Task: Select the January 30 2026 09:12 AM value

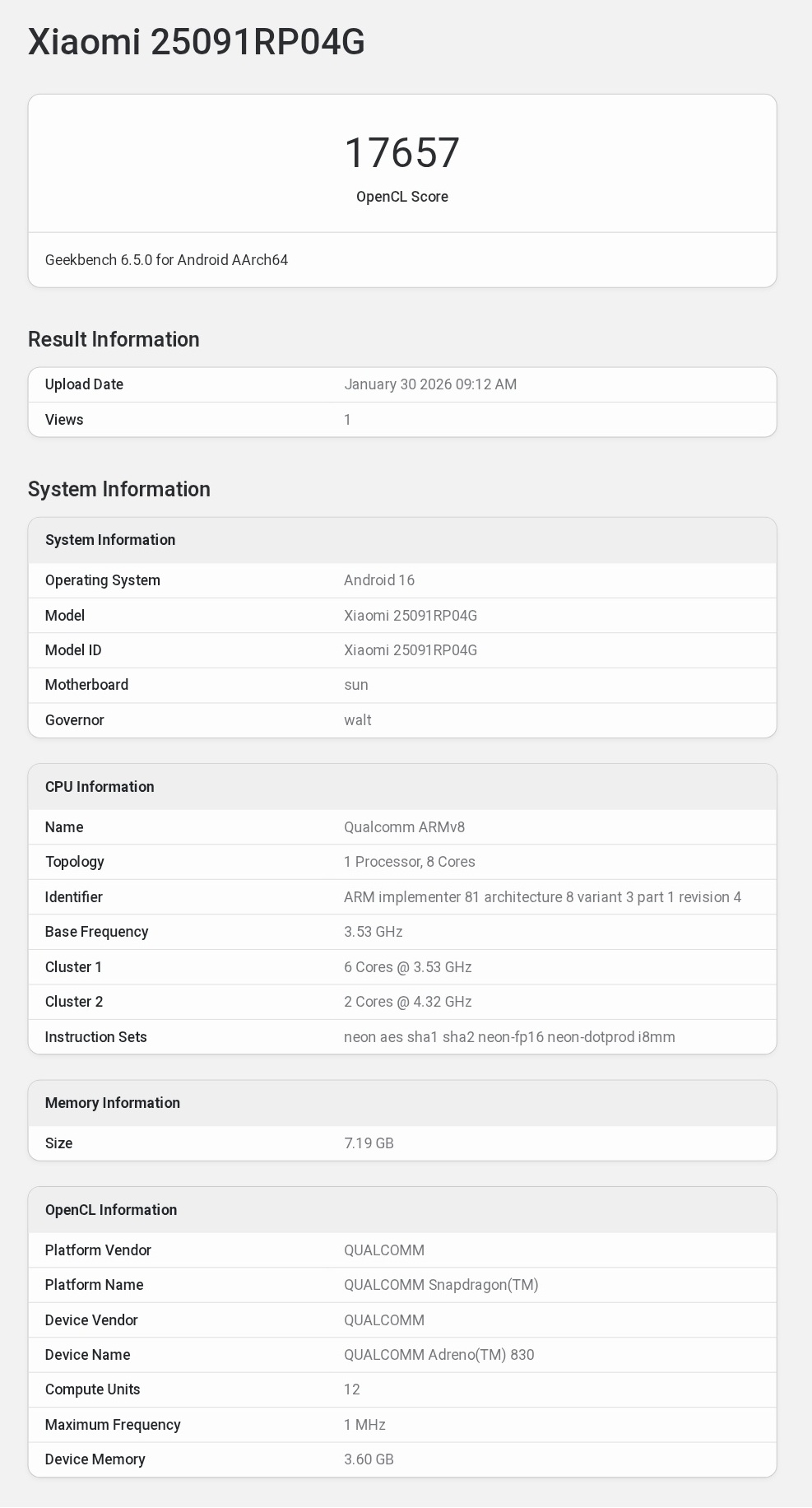Action: (430, 384)
